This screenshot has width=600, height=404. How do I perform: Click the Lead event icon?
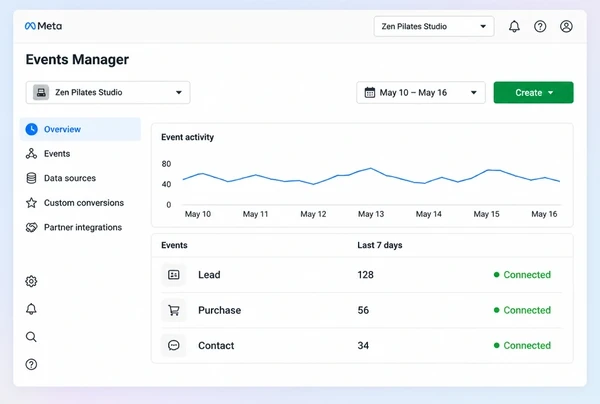click(174, 275)
